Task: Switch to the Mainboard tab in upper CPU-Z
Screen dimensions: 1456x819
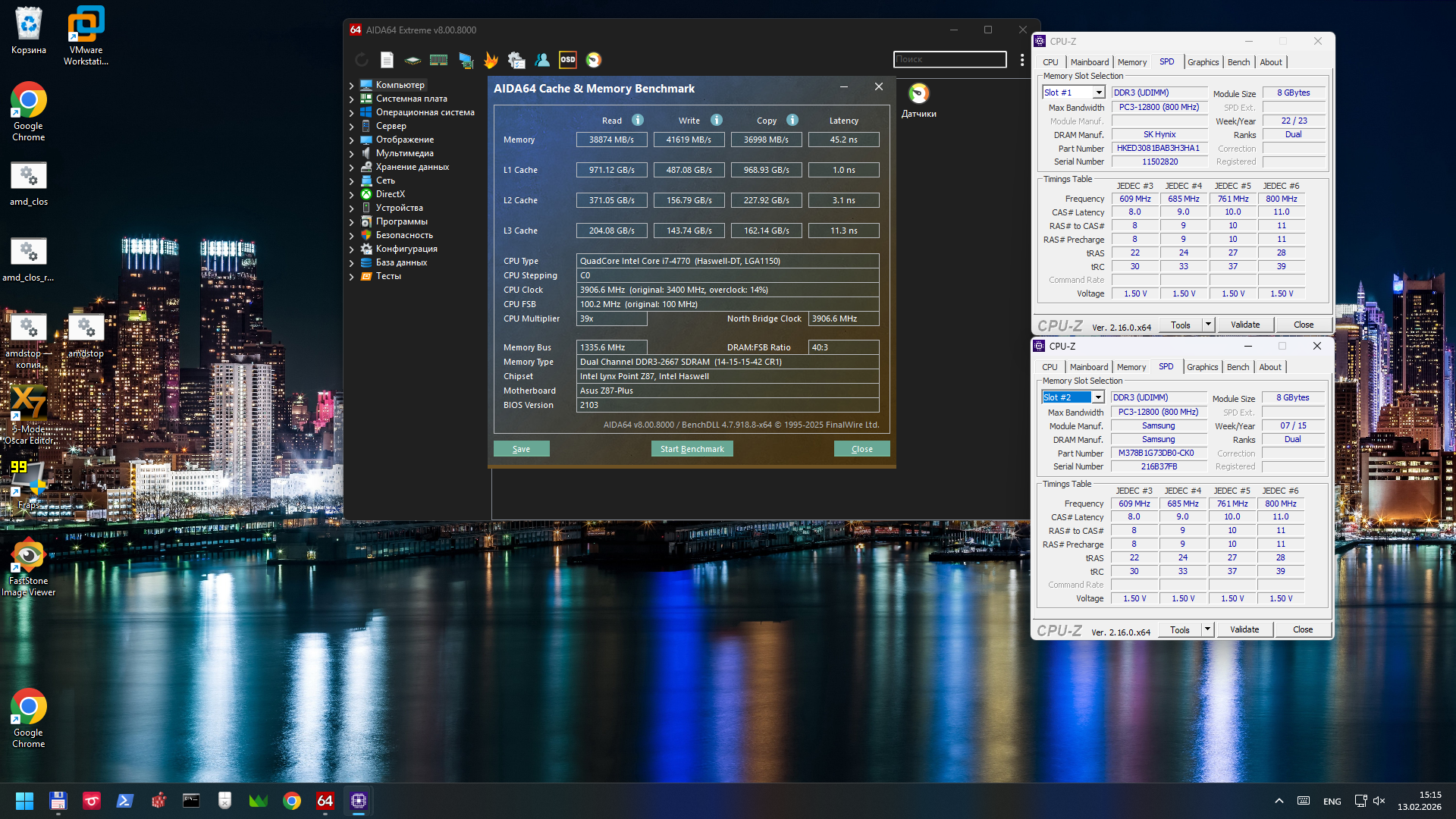Action: pyautogui.click(x=1089, y=62)
